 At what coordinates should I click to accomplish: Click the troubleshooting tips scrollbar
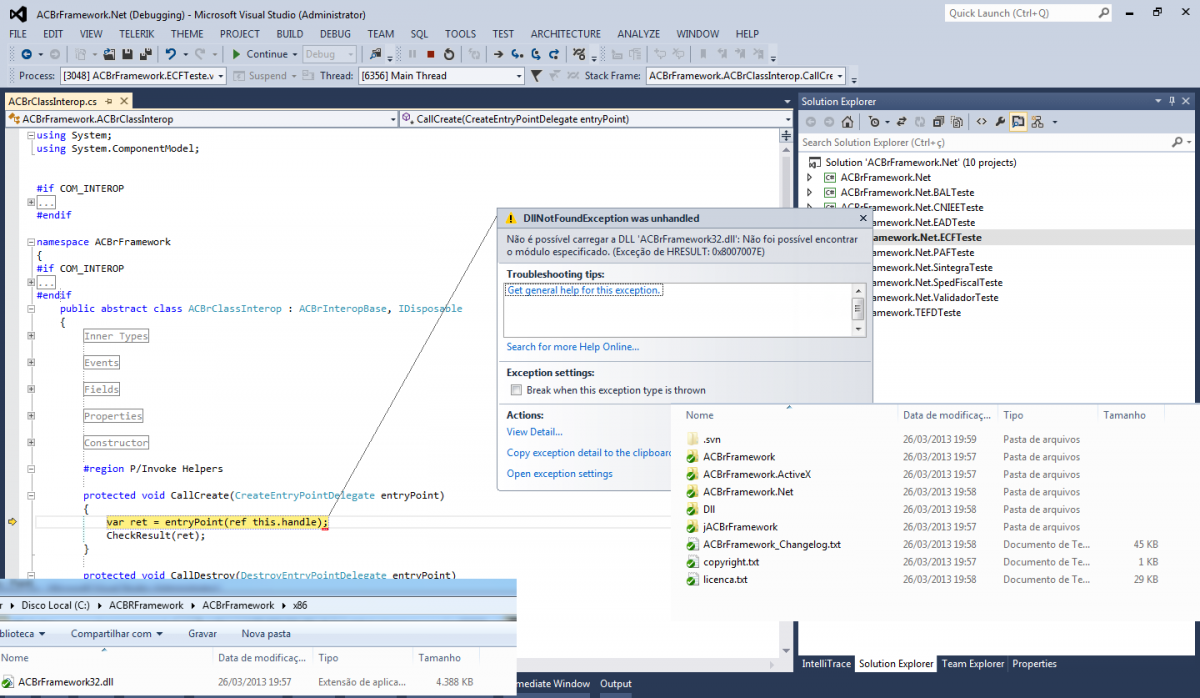point(857,308)
